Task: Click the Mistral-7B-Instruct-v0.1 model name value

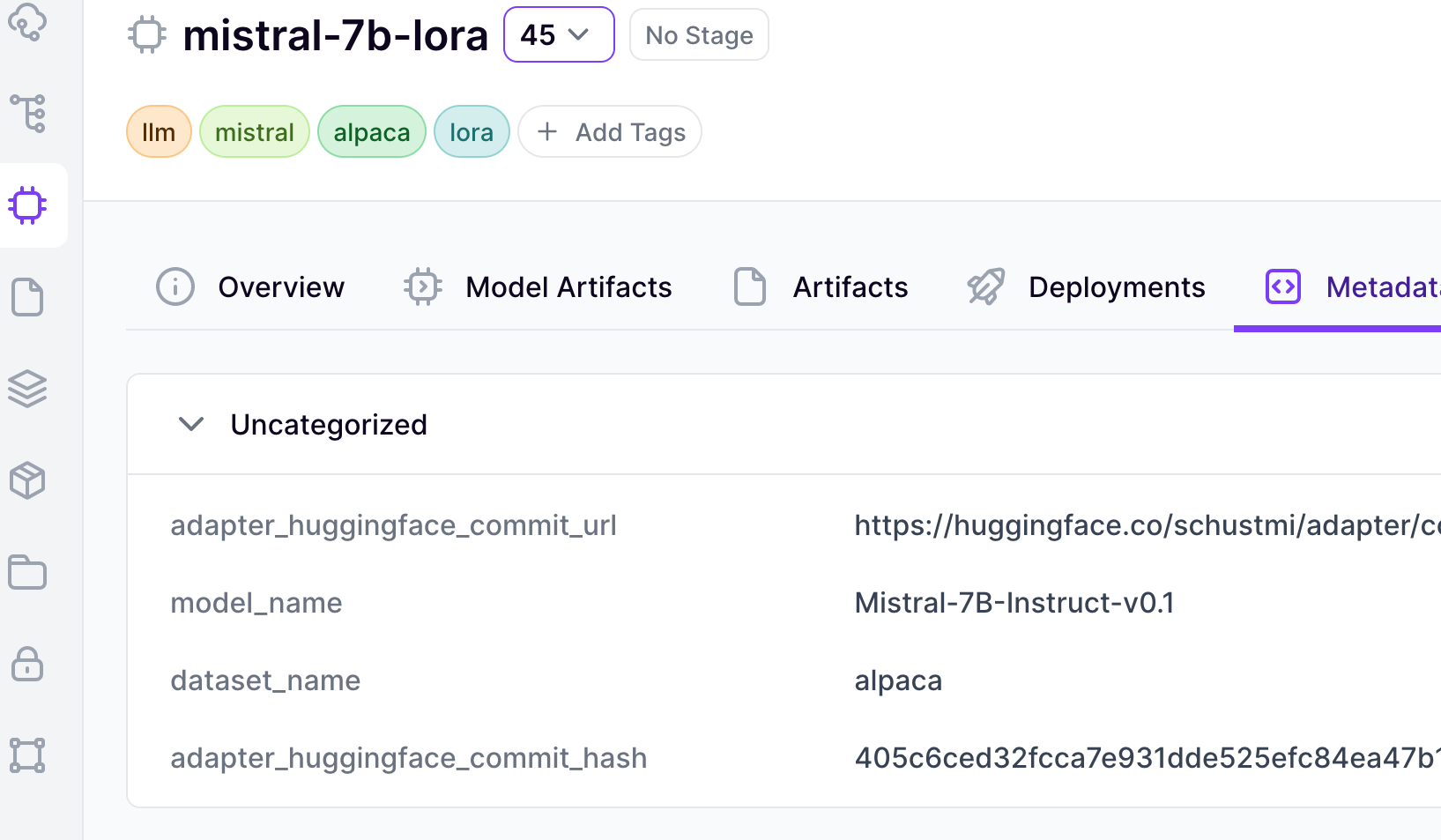Action: pos(1014,603)
